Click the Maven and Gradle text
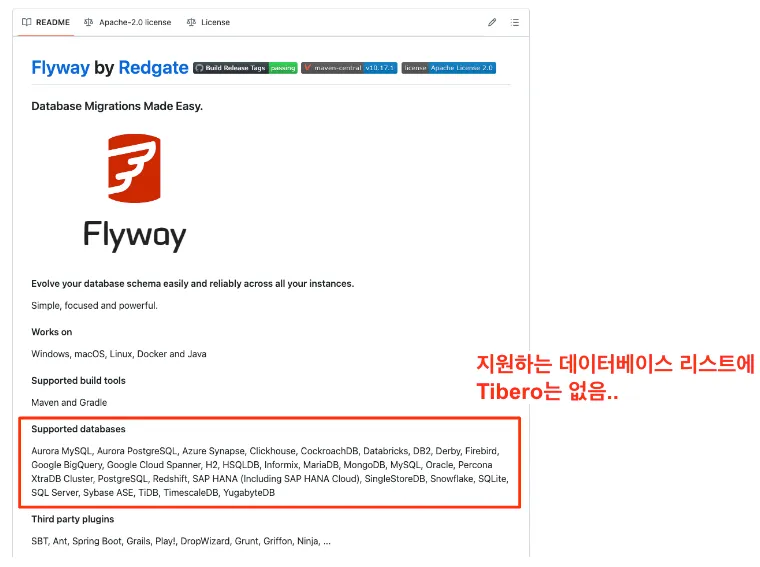This screenshot has width=760, height=567. (x=68, y=402)
